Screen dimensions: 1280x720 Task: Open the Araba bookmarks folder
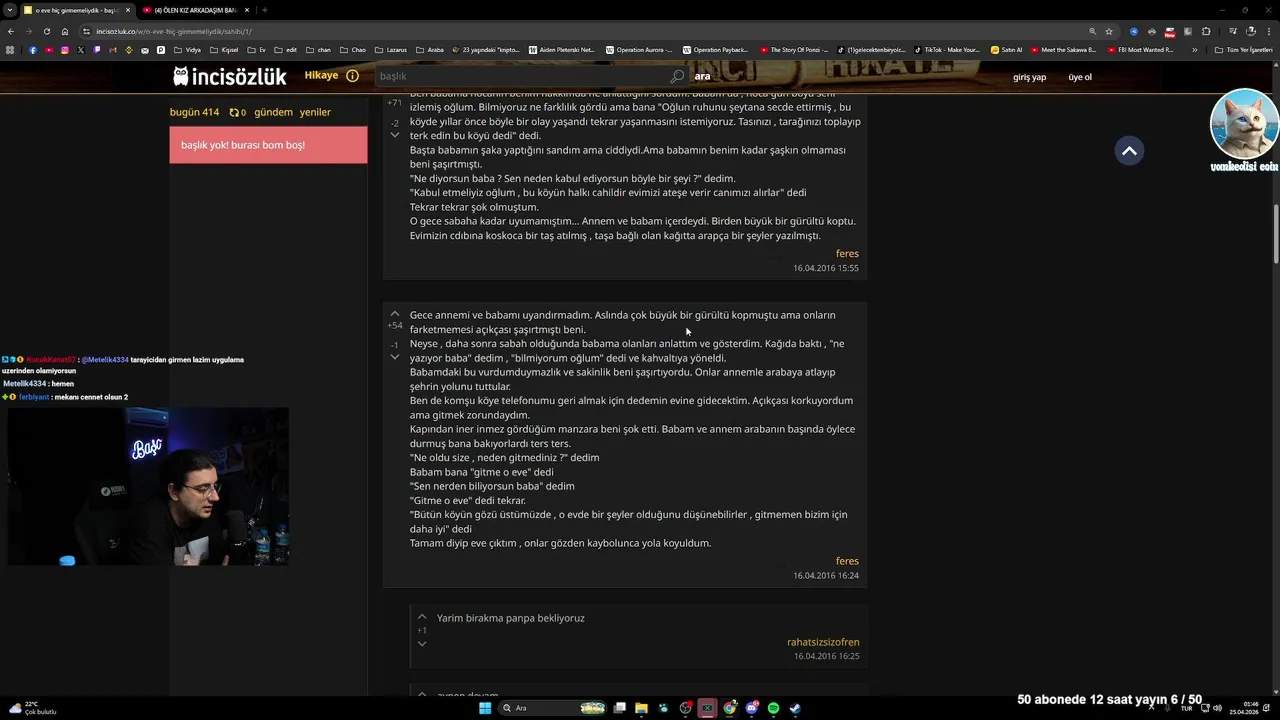[x=430, y=50]
